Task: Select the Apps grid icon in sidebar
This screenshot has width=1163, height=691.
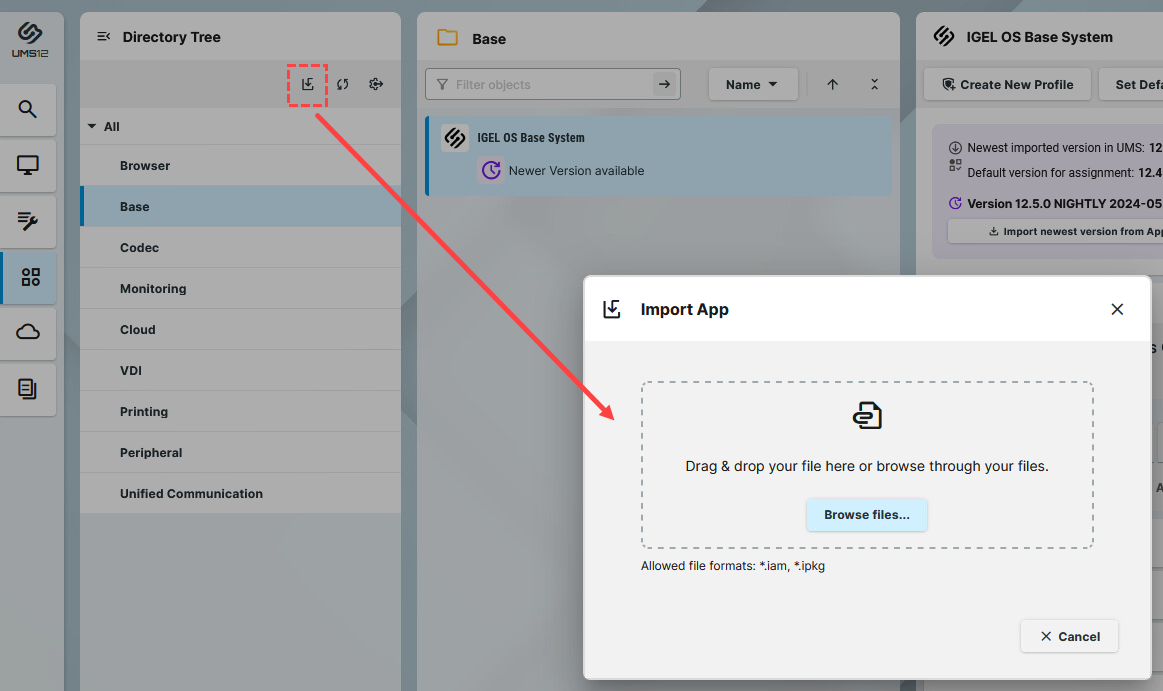Action: click(30, 277)
